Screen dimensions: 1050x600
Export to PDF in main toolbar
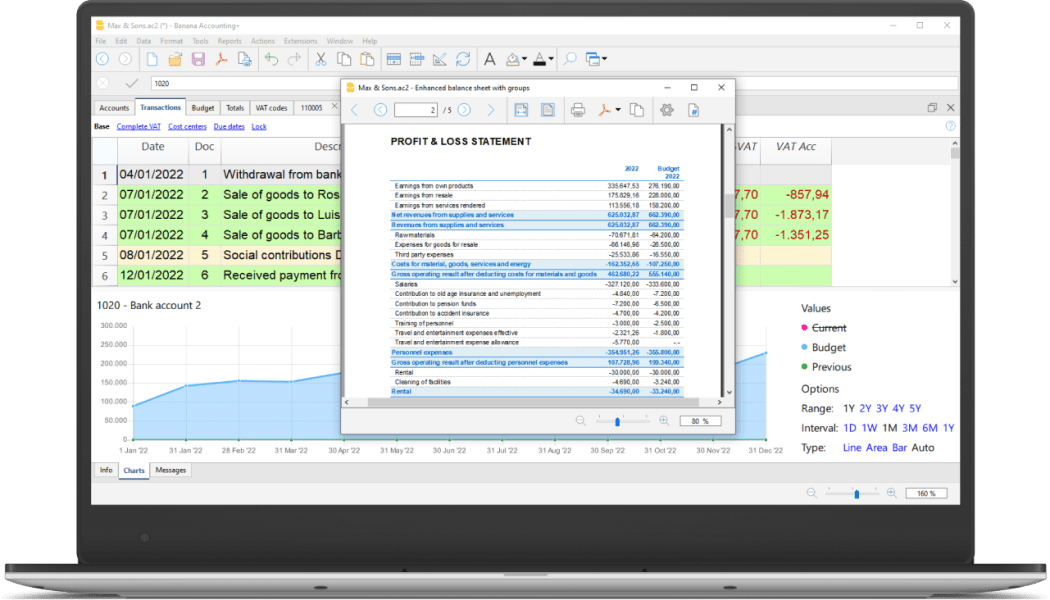(x=221, y=60)
